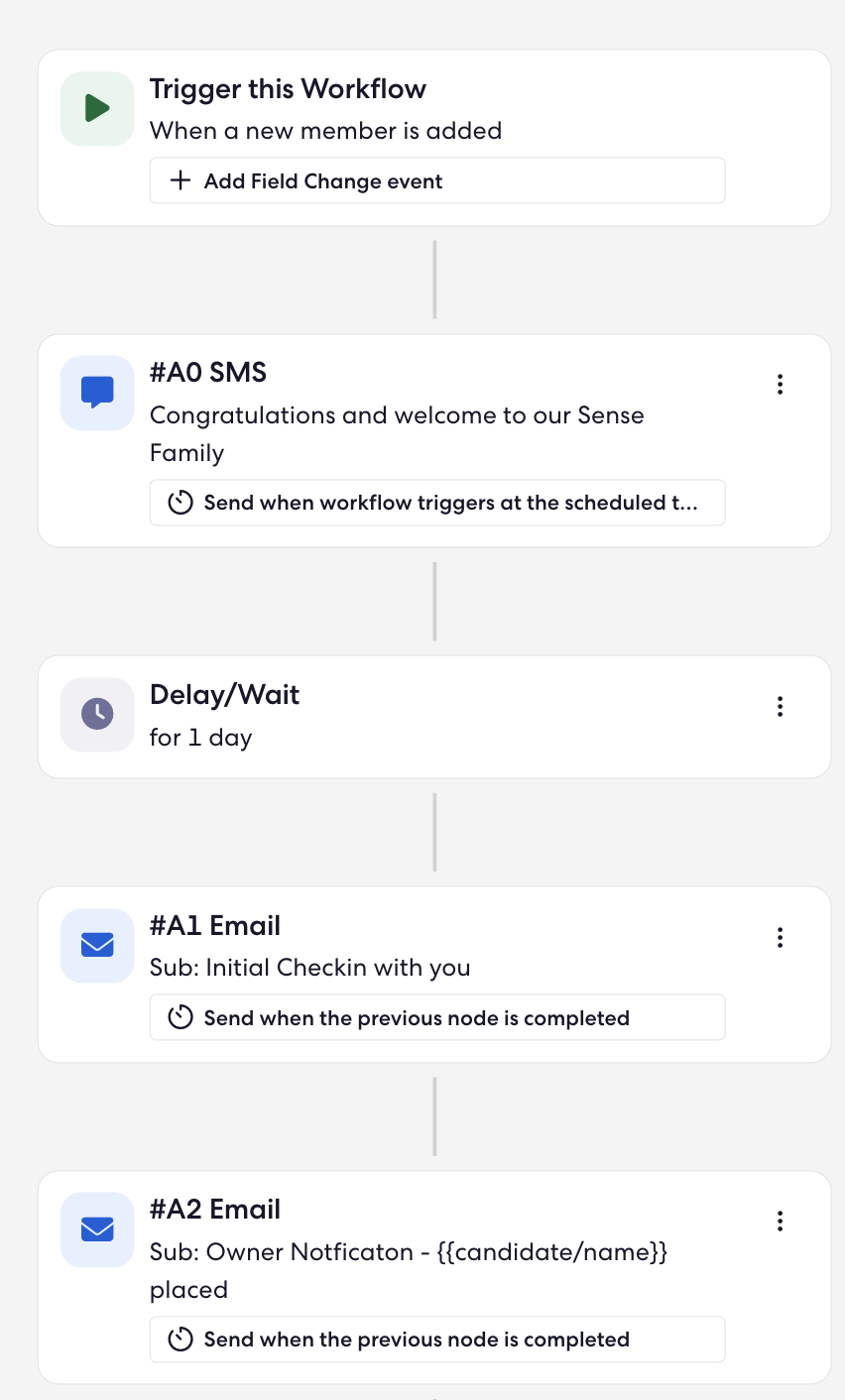This screenshot has width=845, height=1400.
Task: Click the #A1 Email envelope icon
Action: pyautogui.click(x=97, y=945)
